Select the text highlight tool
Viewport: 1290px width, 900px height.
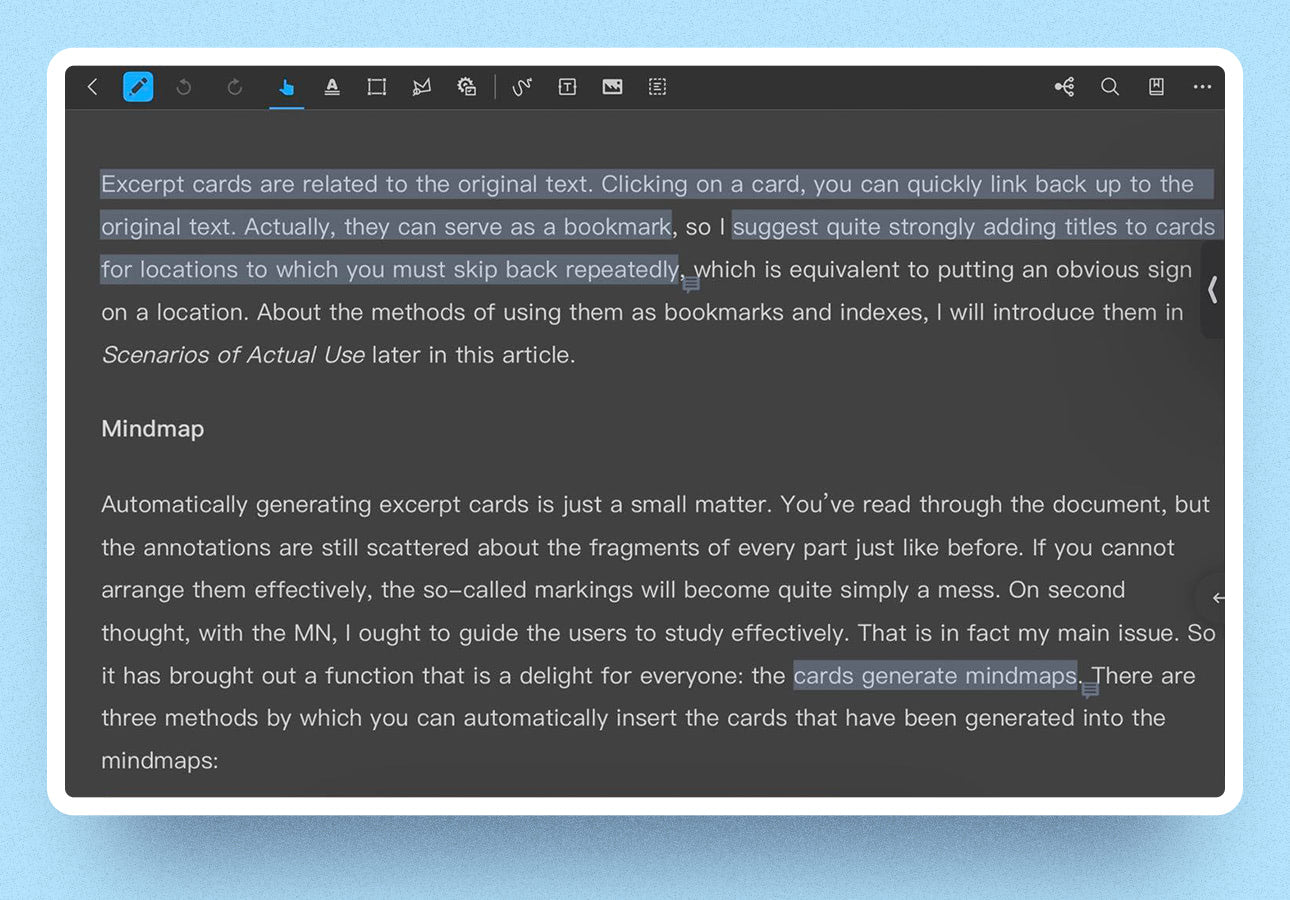click(332, 87)
